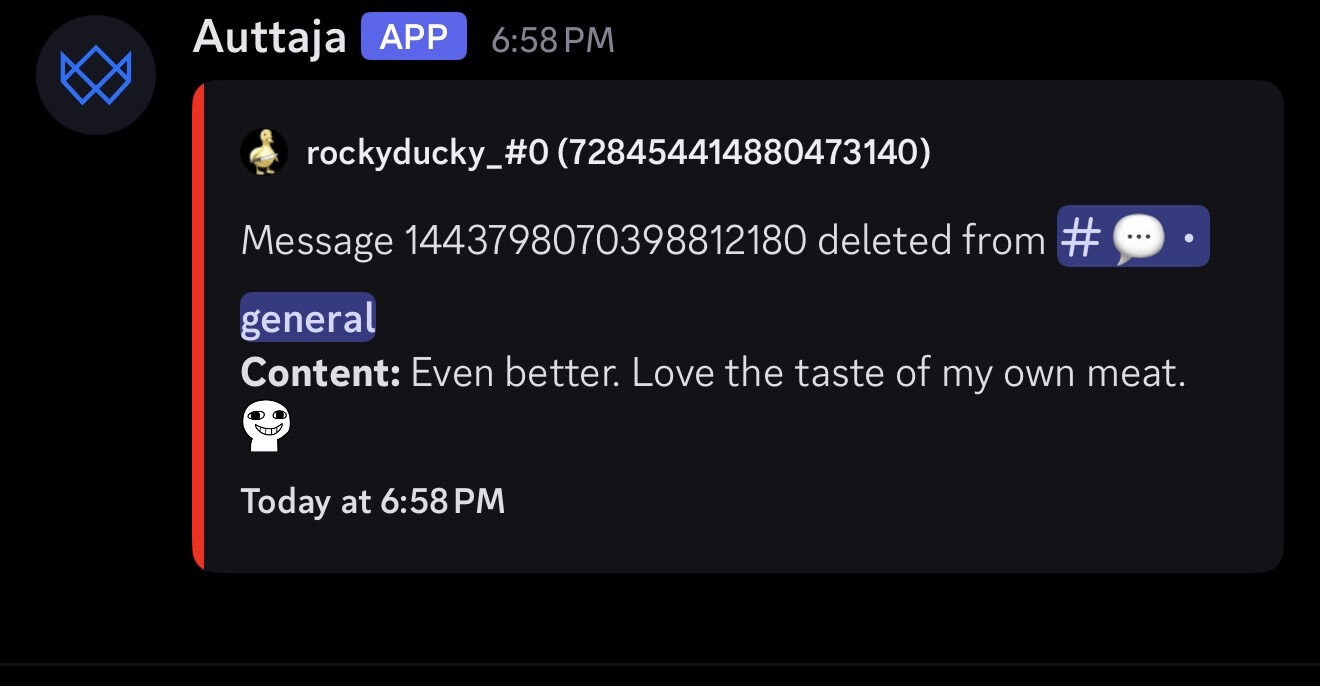Click the red embed color bar
1320x686 pixels.
198,326
